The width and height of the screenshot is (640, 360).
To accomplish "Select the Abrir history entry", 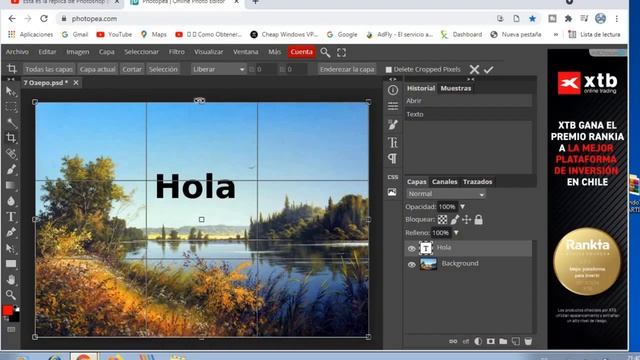I will click(469, 101).
